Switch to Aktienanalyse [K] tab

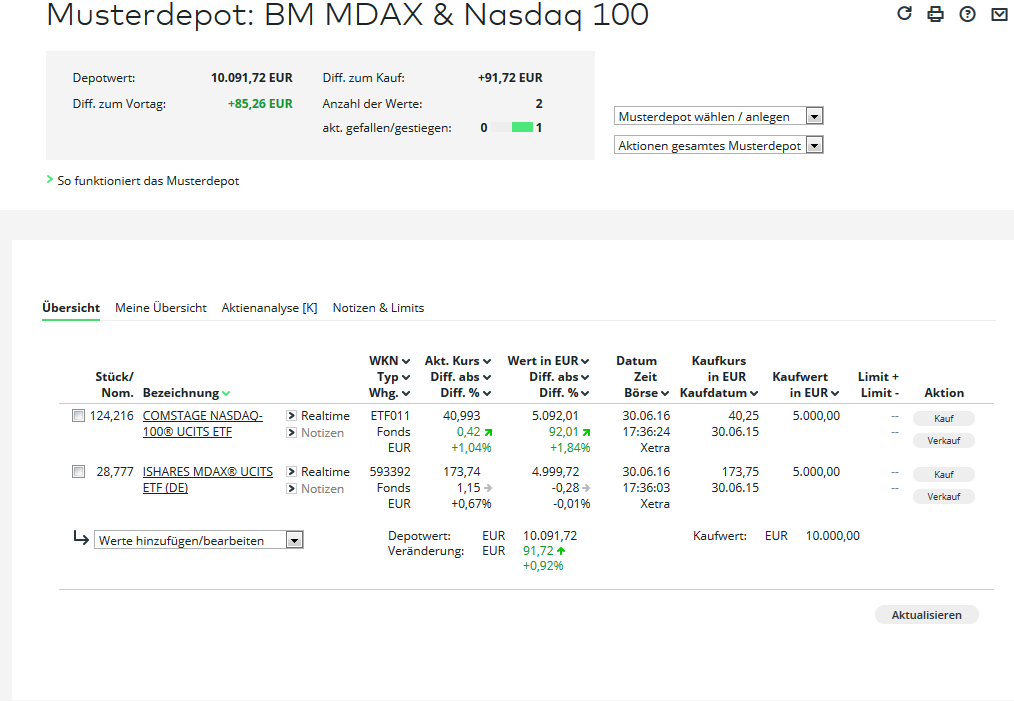pyautogui.click(x=269, y=308)
